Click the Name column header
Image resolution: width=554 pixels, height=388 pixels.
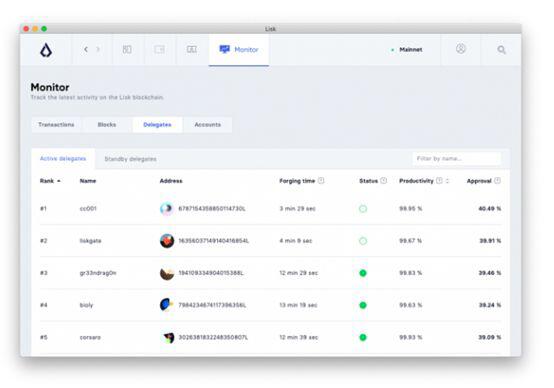coord(88,181)
